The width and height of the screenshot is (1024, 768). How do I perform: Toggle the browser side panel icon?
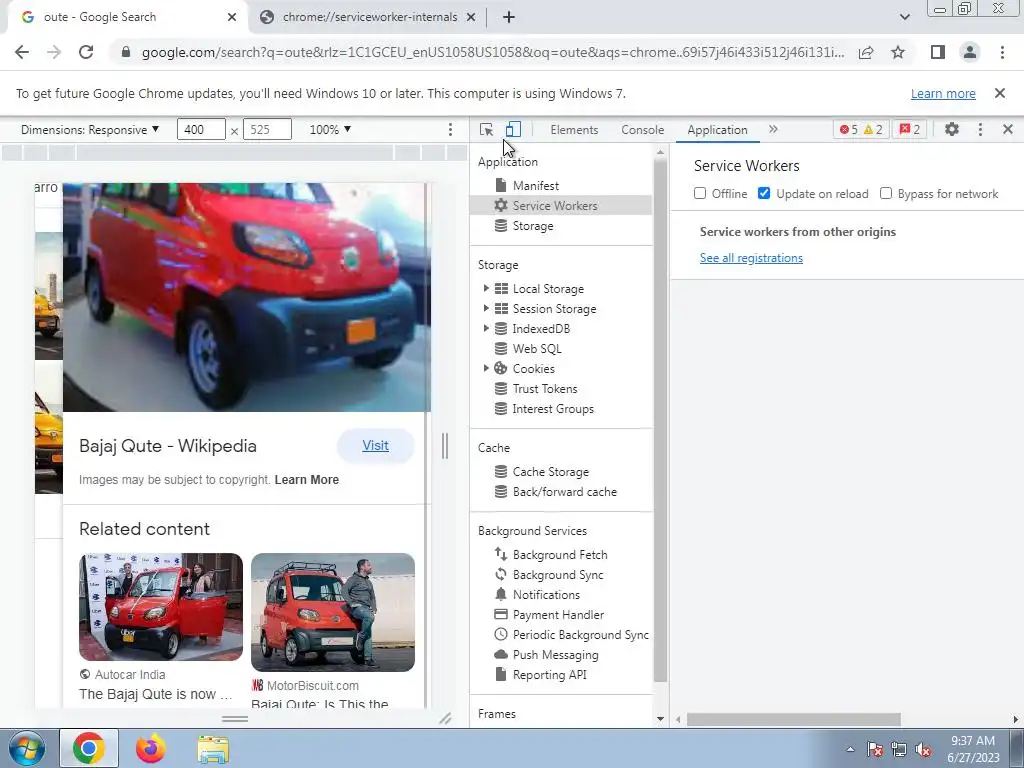(x=938, y=52)
